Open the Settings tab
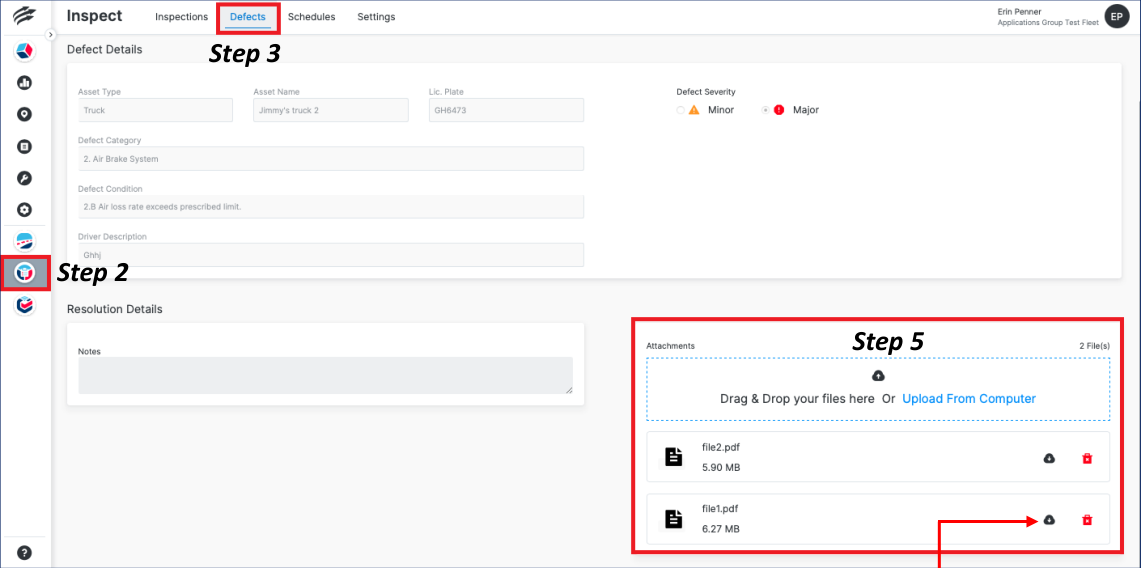Screen dimensions: 1141x568 point(376,17)
